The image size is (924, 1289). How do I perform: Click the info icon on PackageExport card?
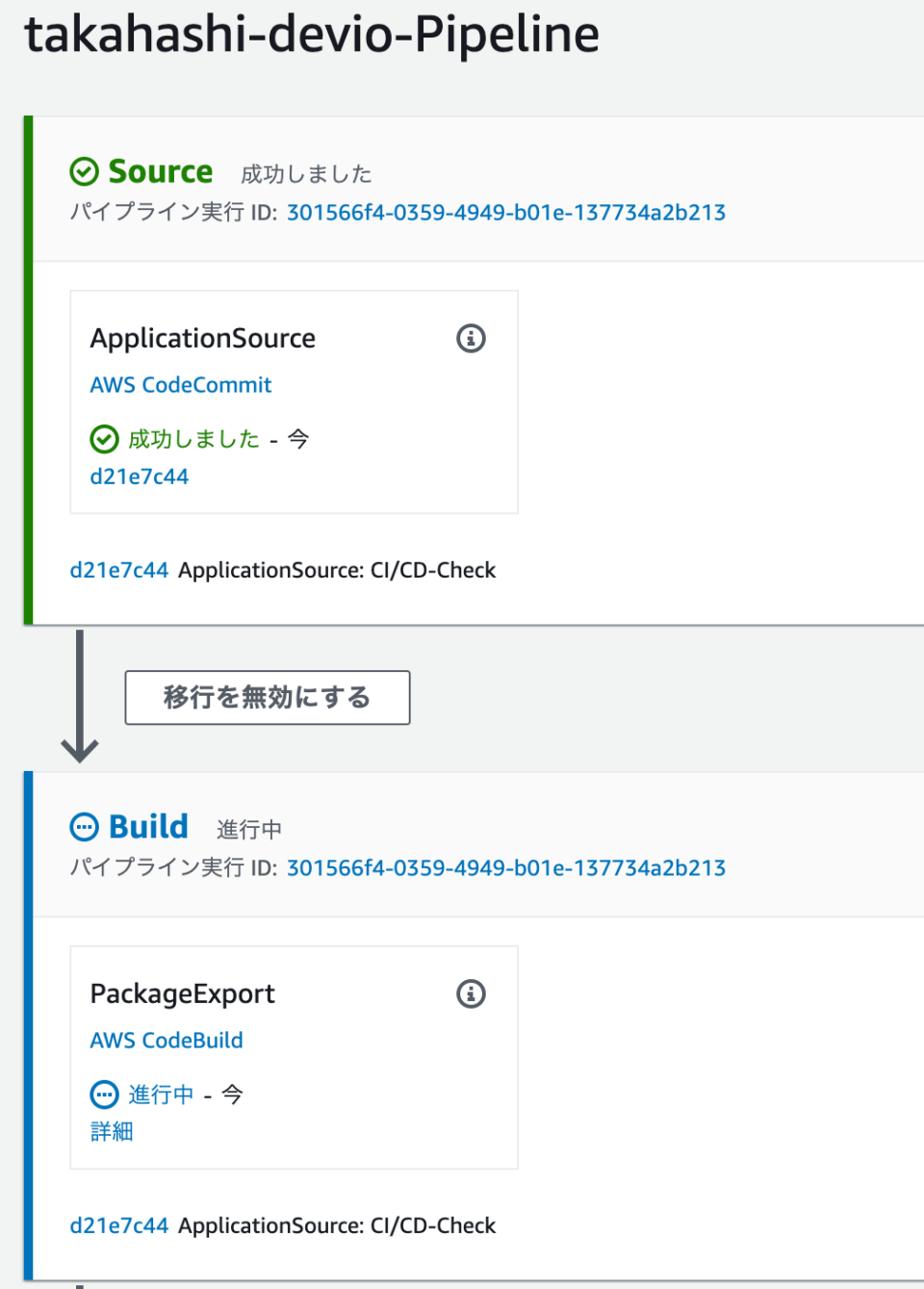coord(471,993)
